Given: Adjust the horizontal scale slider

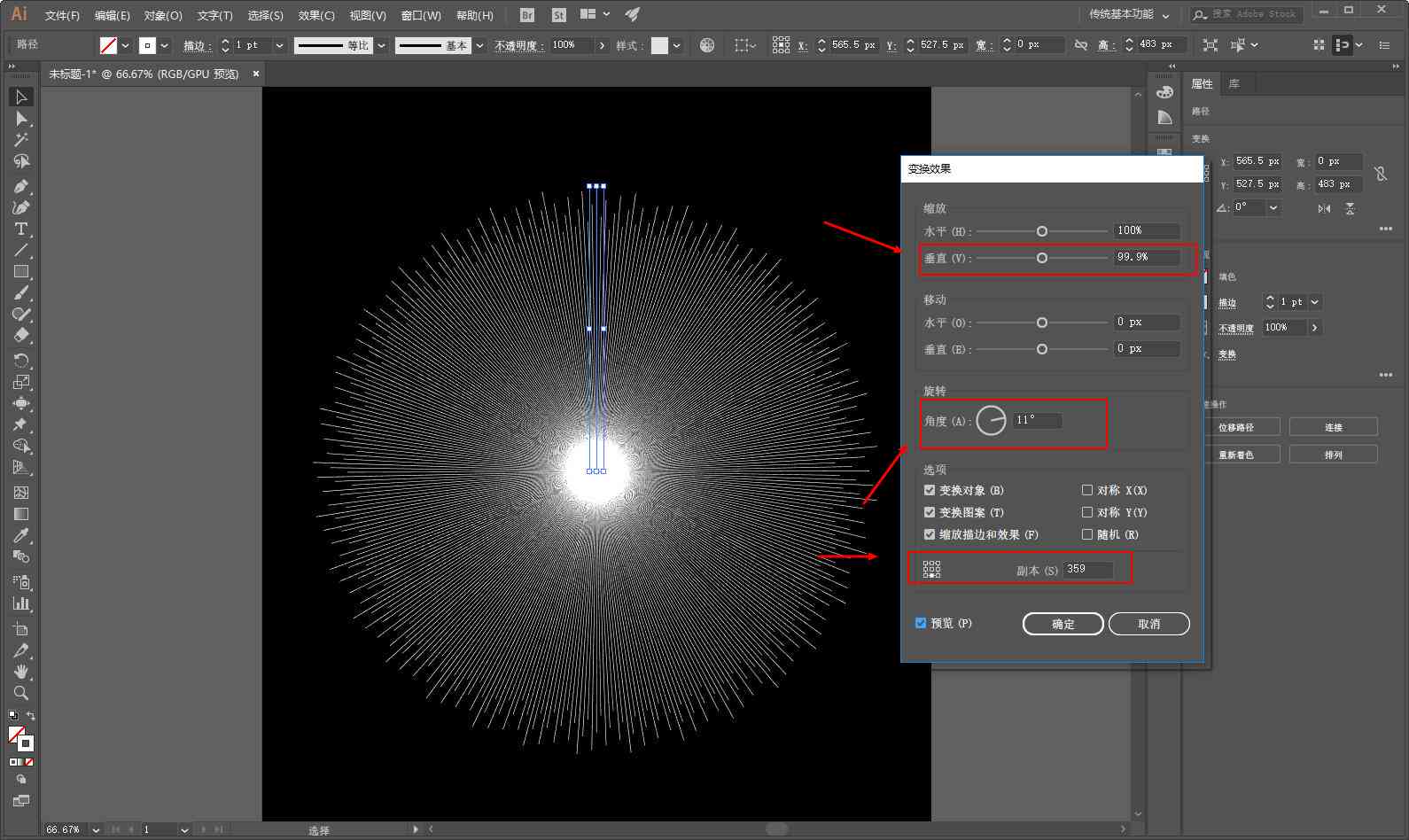Looking at the screenshot, I should pyautogui.click(x=1042, y=231).
